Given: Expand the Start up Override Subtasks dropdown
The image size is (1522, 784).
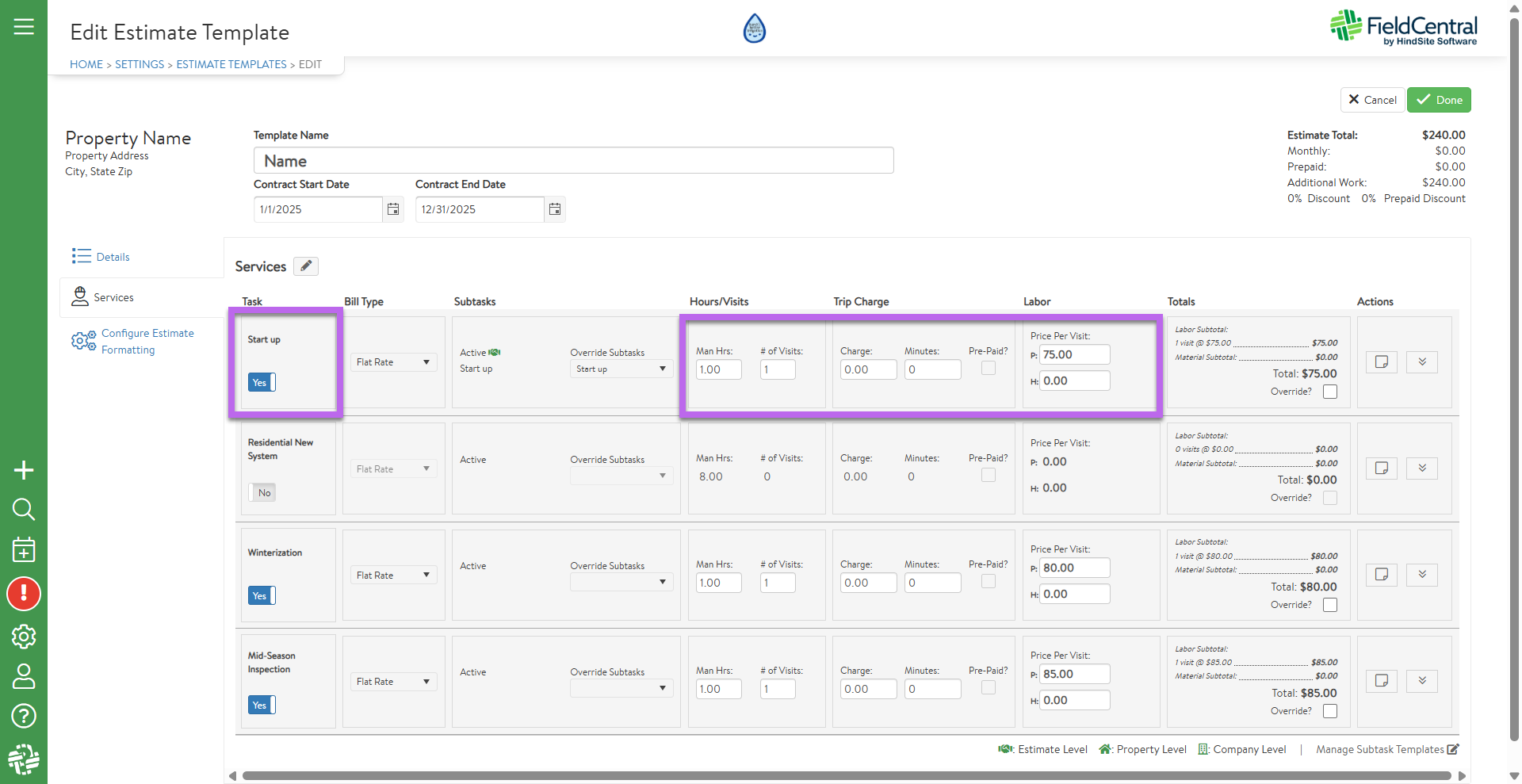Looking at the screenshot, I should coord(621,369).
